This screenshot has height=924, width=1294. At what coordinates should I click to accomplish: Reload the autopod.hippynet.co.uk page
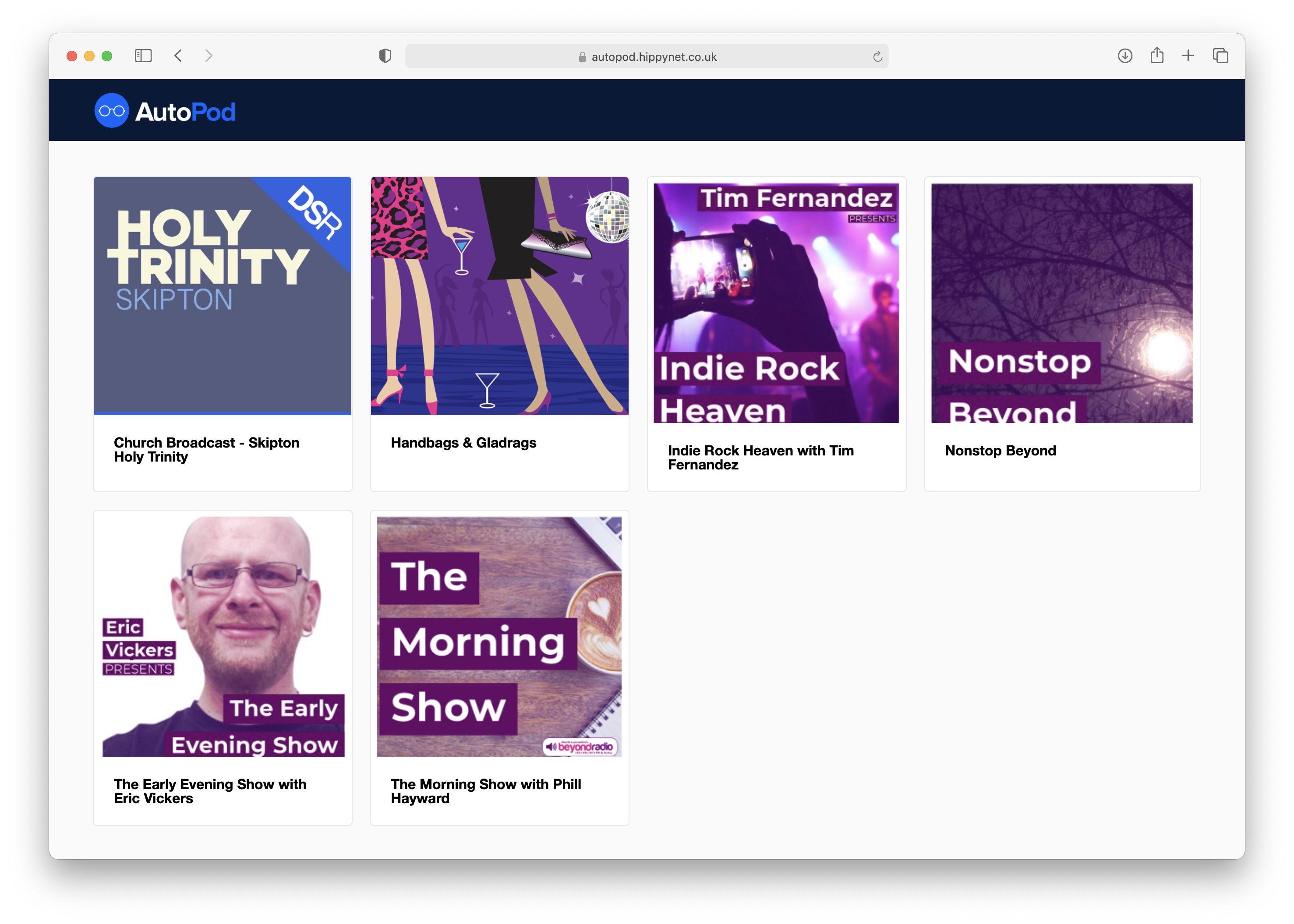[x=877, y=56]
